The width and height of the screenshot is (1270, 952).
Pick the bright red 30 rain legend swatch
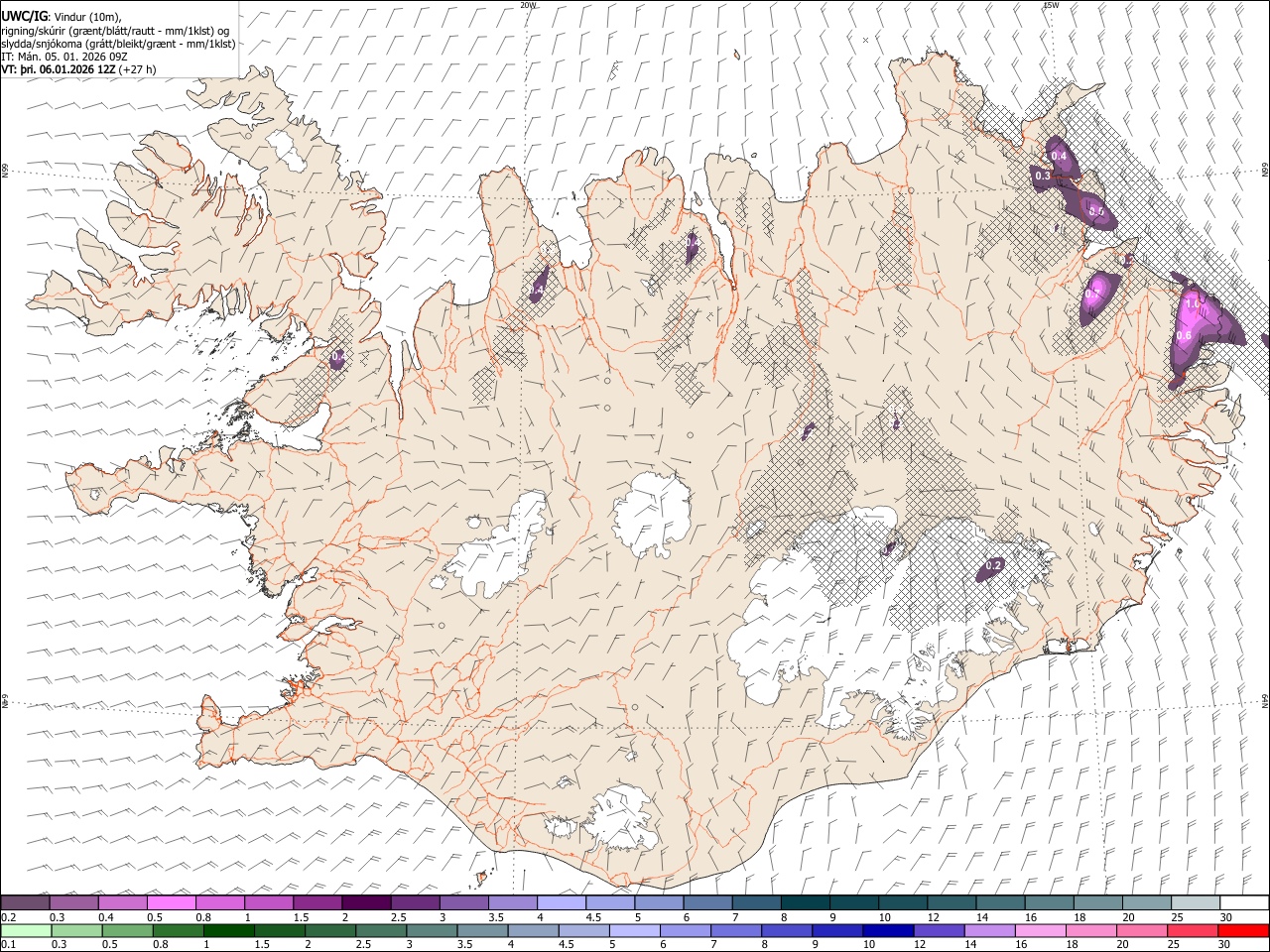(1243, 930)
